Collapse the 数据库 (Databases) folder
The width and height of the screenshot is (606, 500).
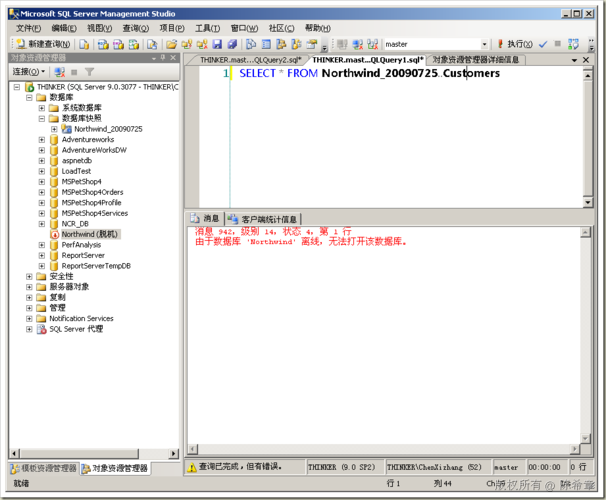pyautogui.click(x=29, y=97)
